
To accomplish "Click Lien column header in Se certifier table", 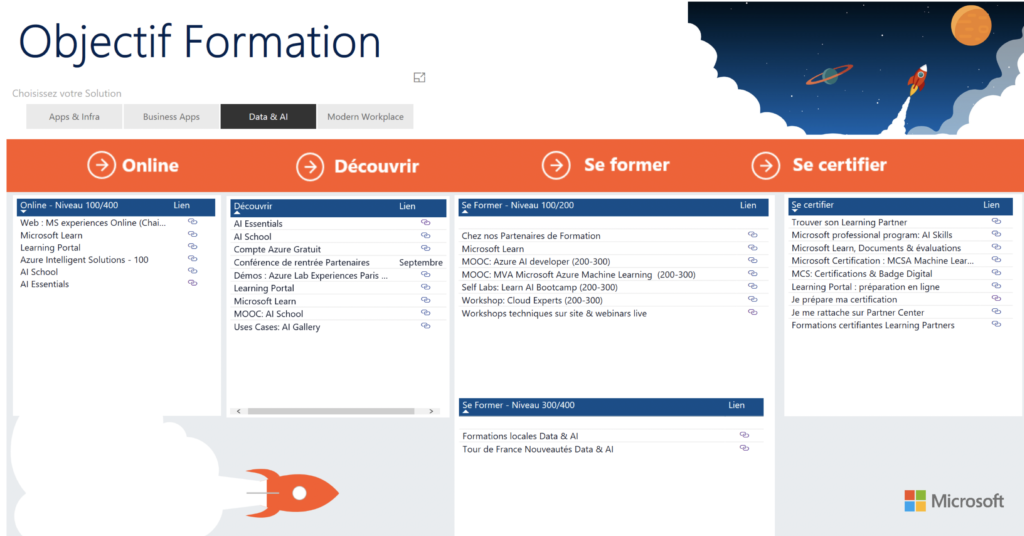I will tap(991, 205).
